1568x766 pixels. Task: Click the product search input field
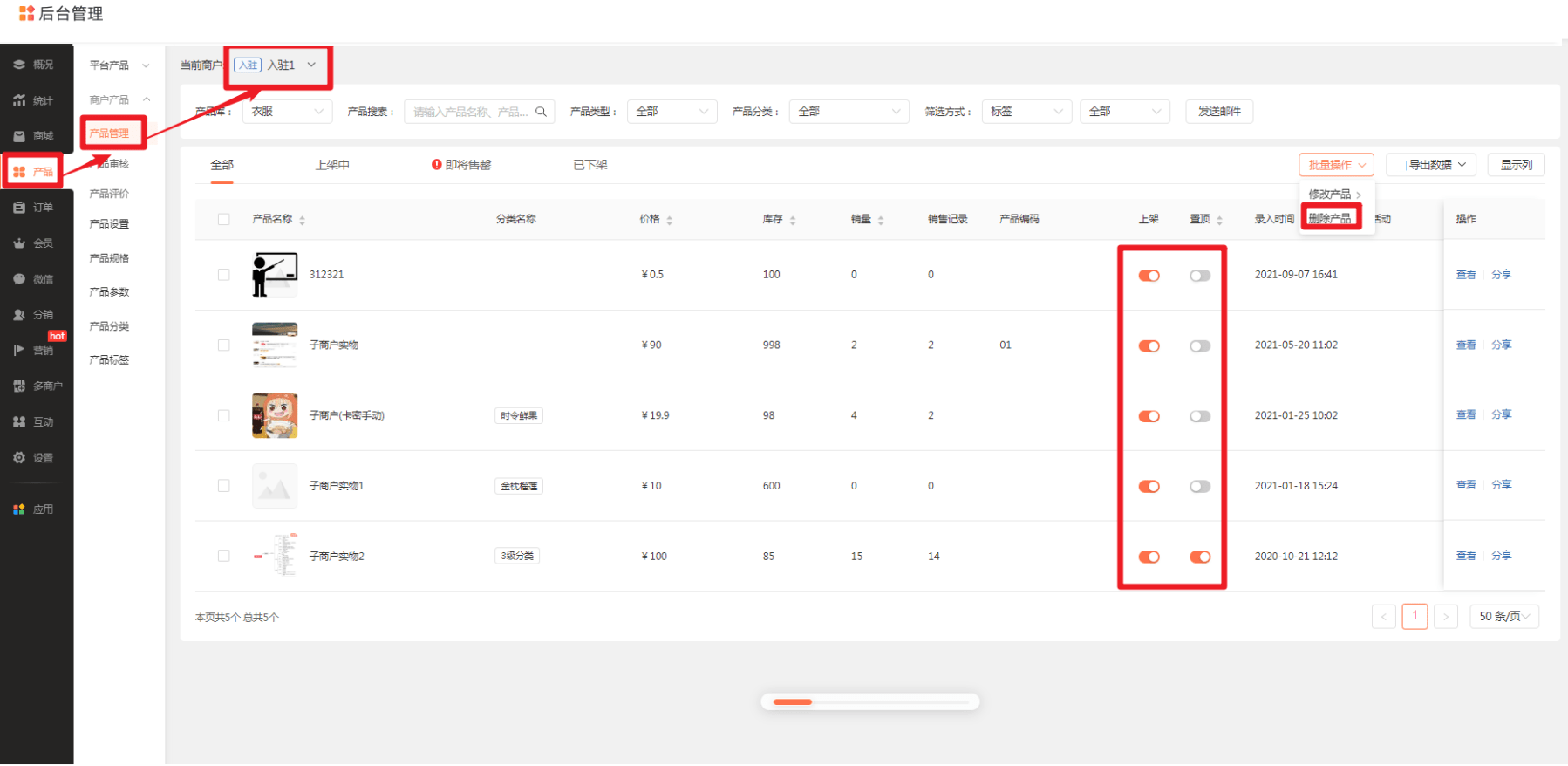(469, 112)
